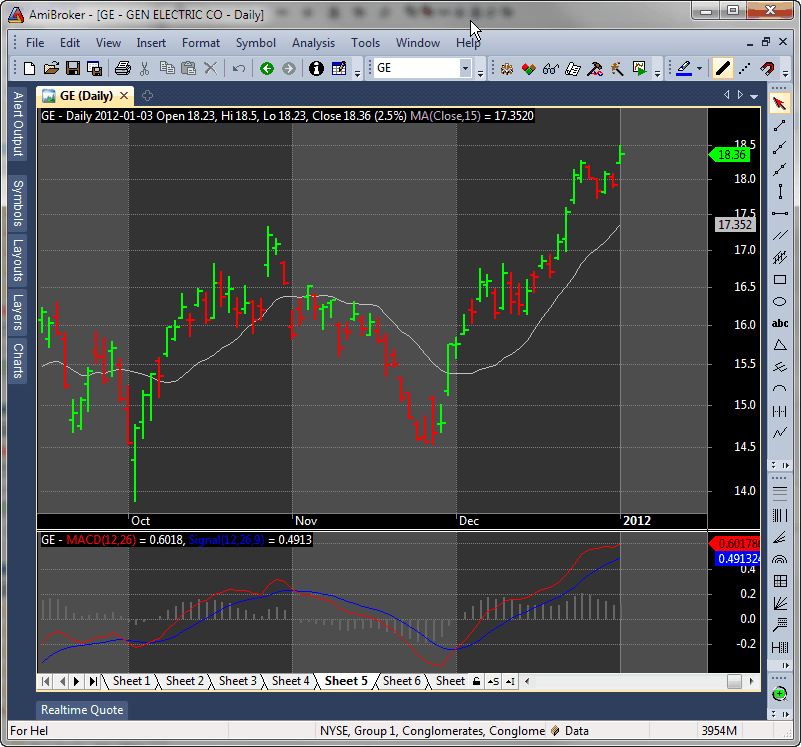Image resolution: width=801 pixels, height=747 pixels.
Task: Switch to Sheet 3 tab
Action: (238, 681)
